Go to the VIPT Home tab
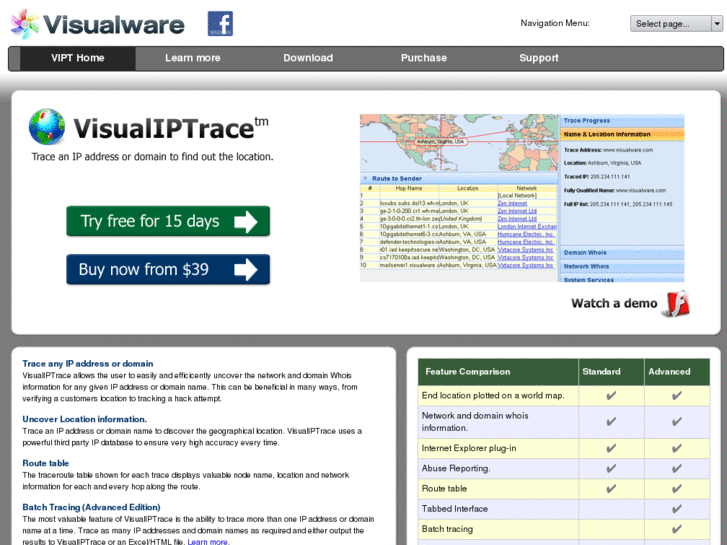Image resolution: width=727 pixels, height=545 pixels. [x=77, y=58]
